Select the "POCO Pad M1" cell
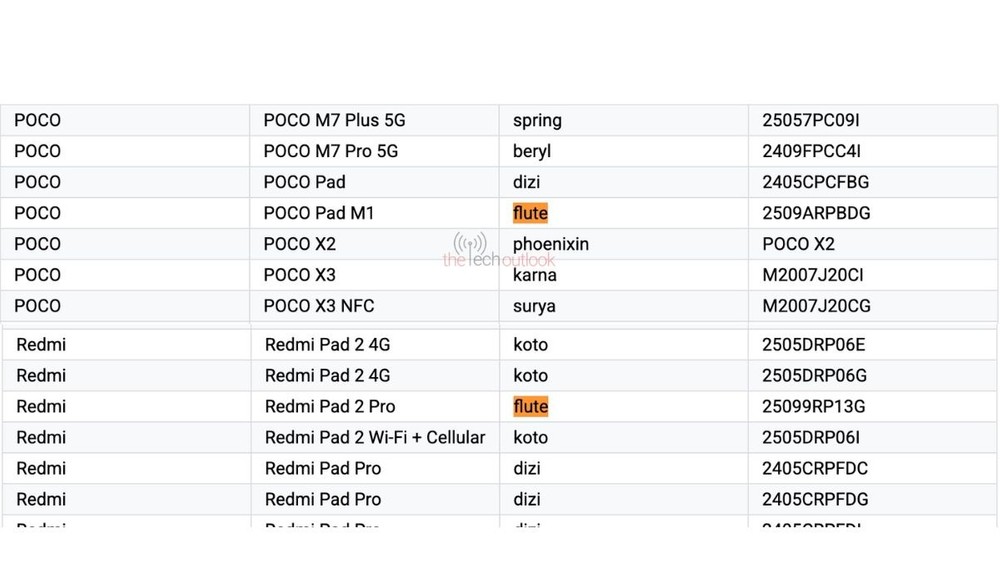The width and height of the screenshot is (1000, 563). pos(318,213)
